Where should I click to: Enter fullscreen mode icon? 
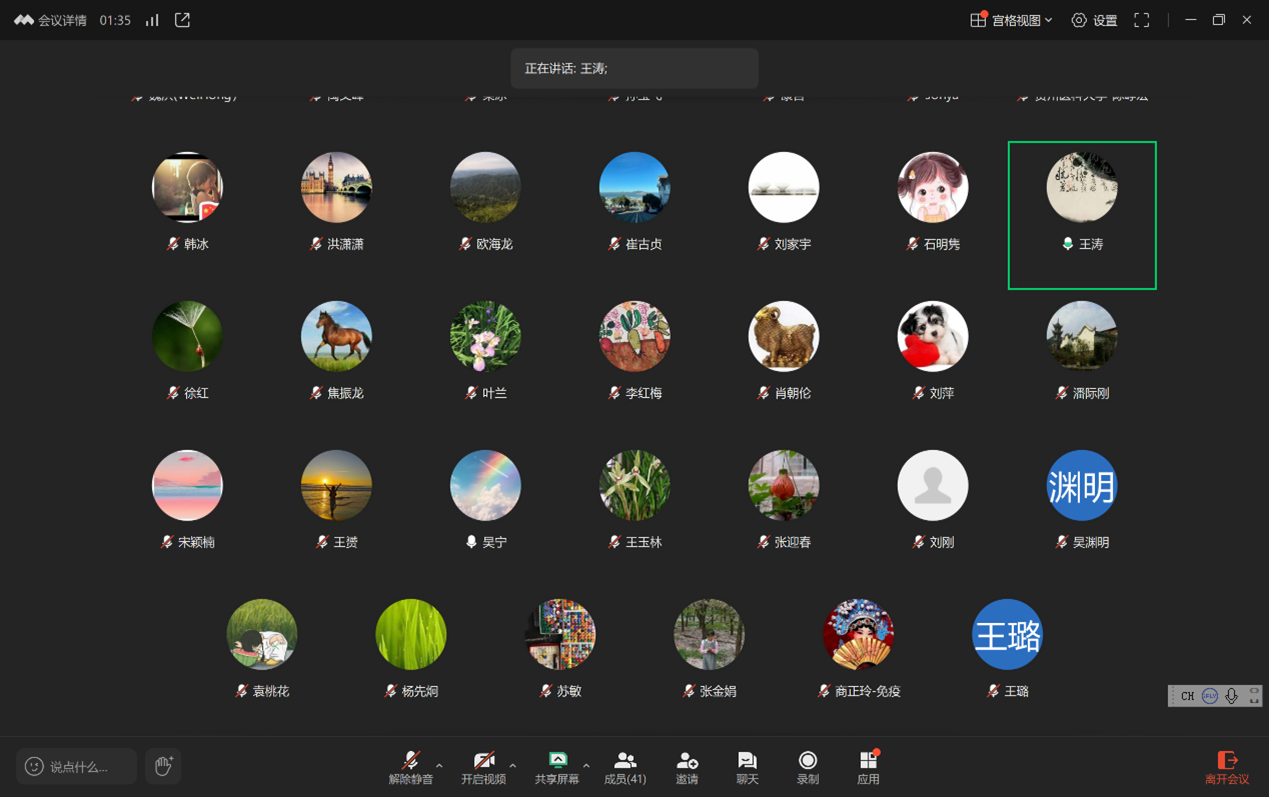1141,20
